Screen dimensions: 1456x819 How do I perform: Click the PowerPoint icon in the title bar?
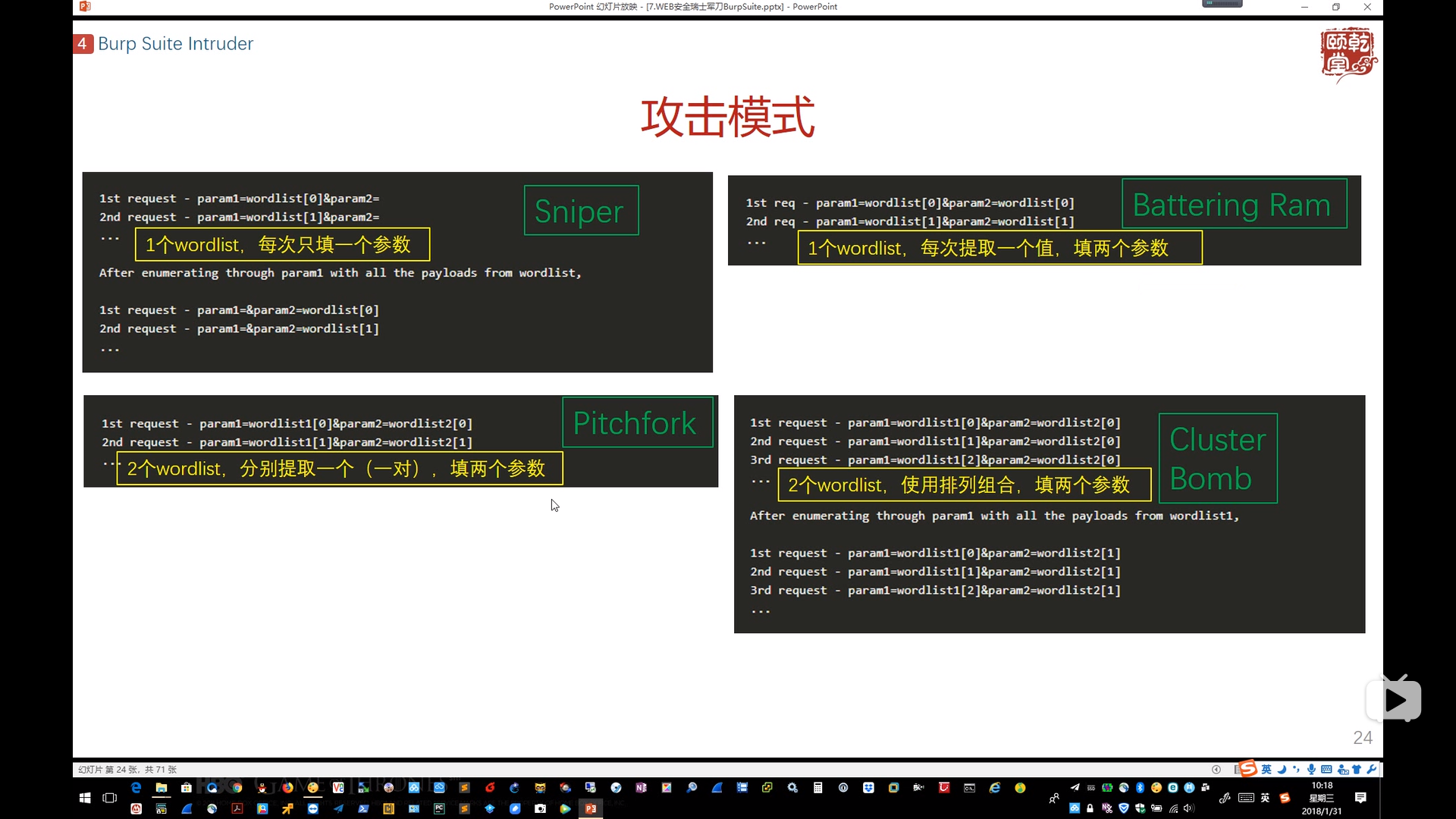click(85, 7)
